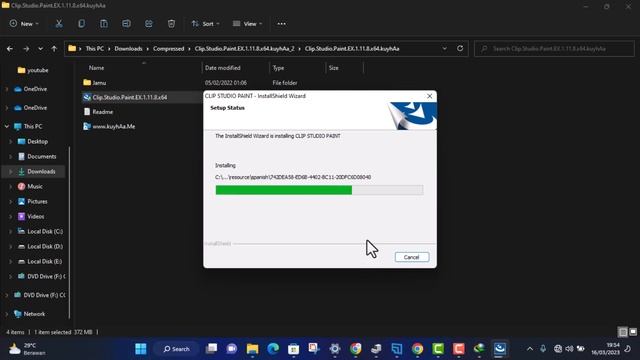Click This PC in address bar
640x360 pixels.
click(95, 49)
